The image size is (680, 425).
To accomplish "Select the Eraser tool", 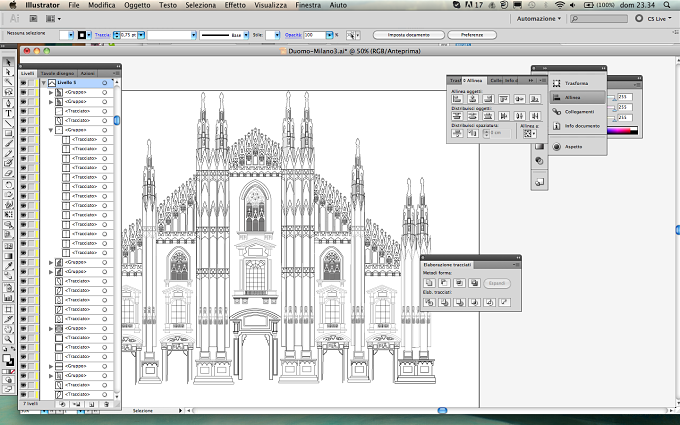I will click(8, 173).
